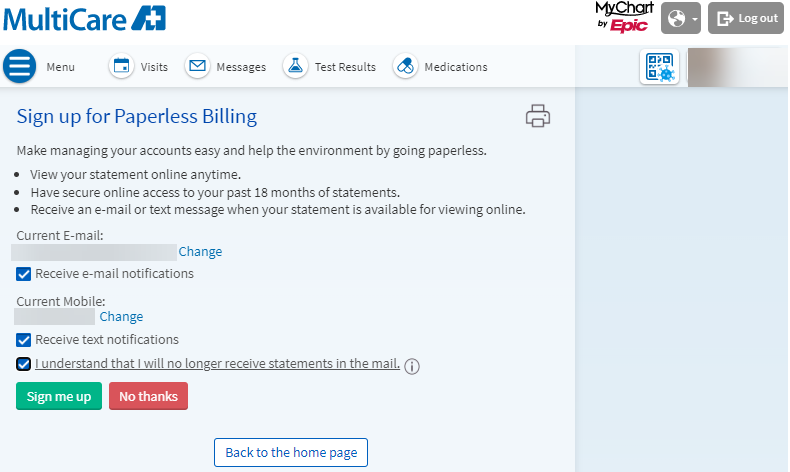The image size is (790, 472).
Task: Open the blurred user profile panel
Action: tap(738, 67)
